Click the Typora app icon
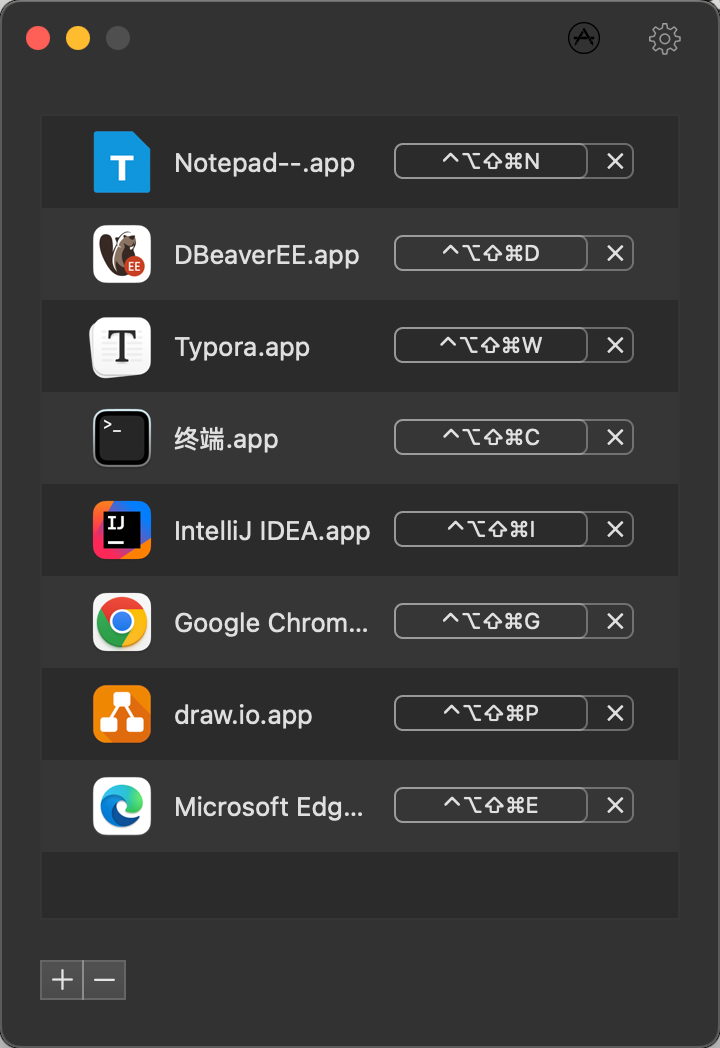Image resolution: width=720 pixels, height=1048 pixels. pyautogui.click(x=122, y=346)
